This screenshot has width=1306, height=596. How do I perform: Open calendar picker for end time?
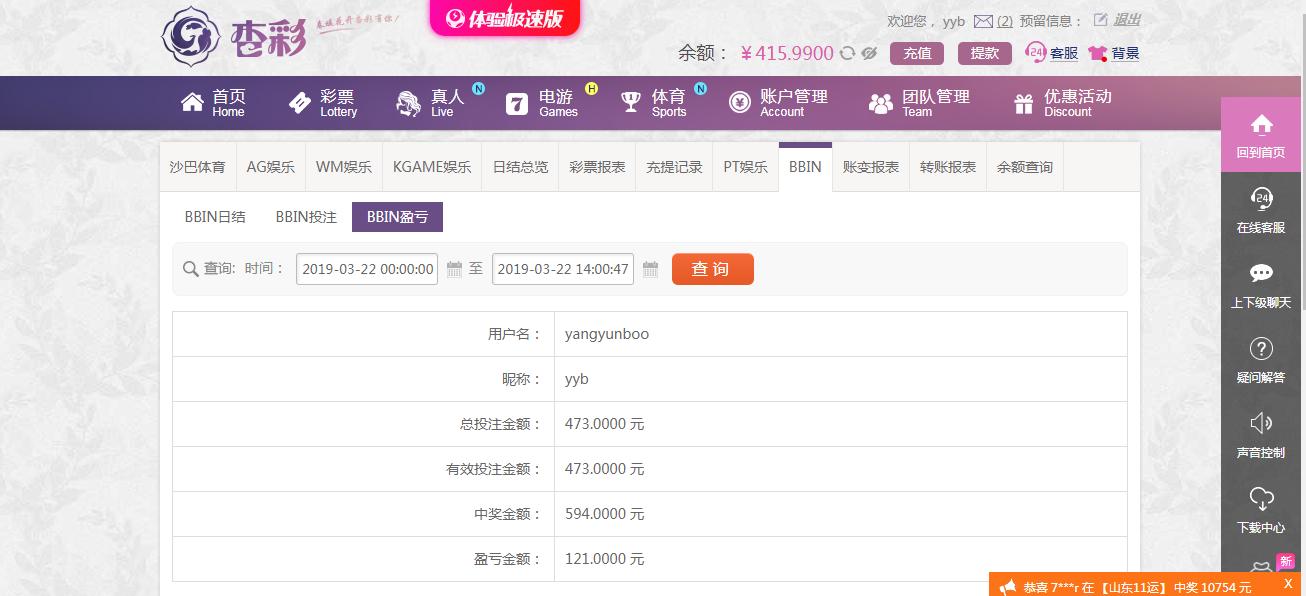click(x=650, y=269)
